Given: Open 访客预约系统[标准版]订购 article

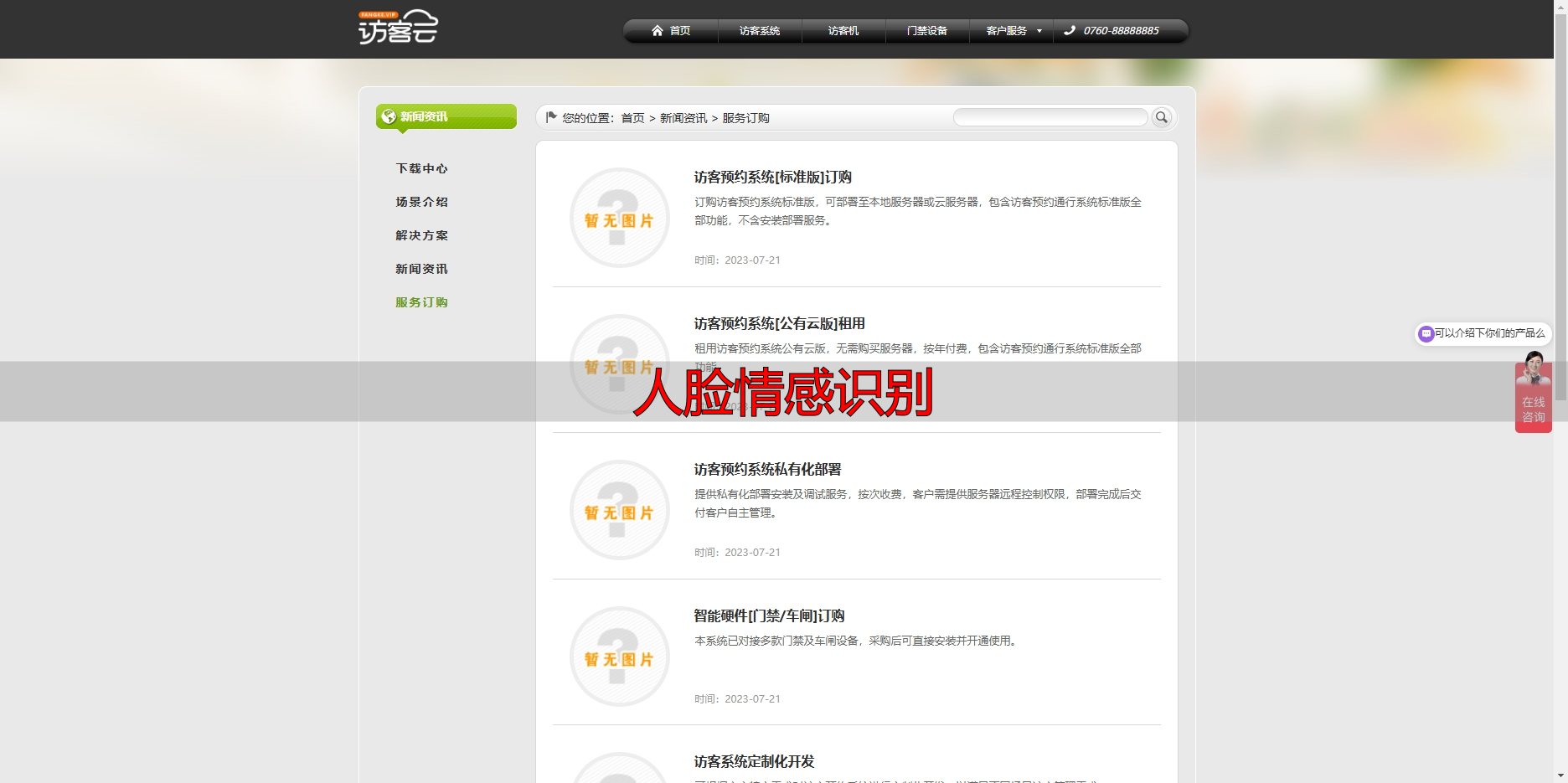Looking at the screenshot, I should click(x=773, y=178).
